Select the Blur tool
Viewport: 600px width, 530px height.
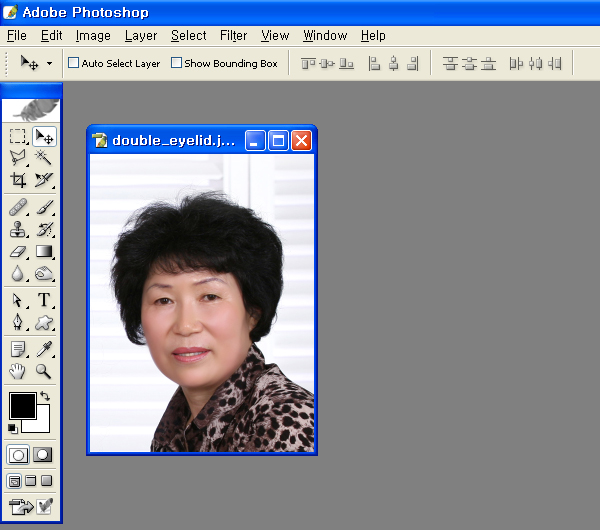pyautogui.click(x=18, y=274)
